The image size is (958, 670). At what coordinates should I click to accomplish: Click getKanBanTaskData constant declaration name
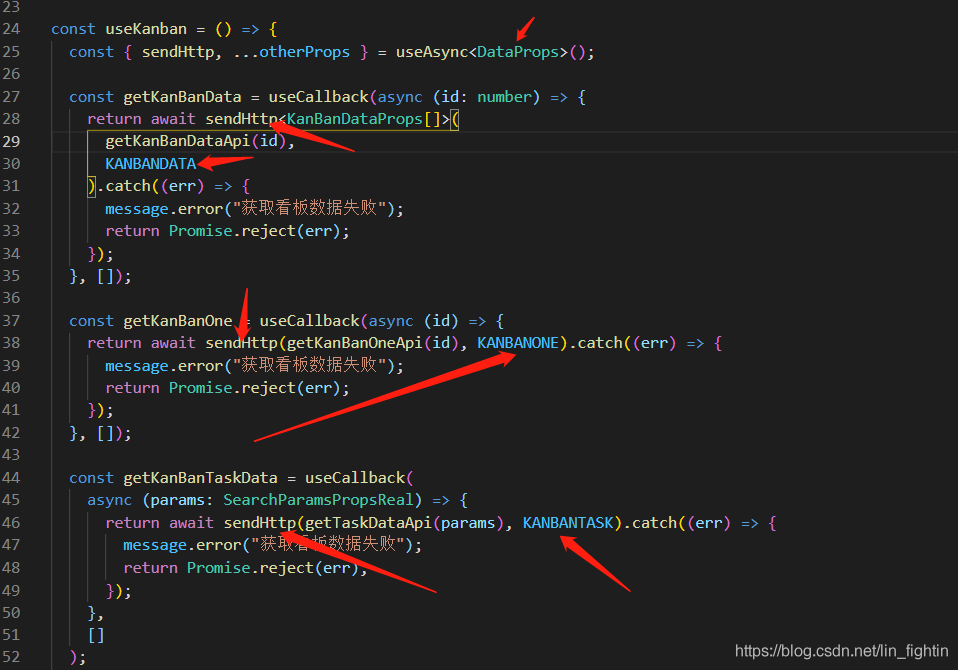200,478
